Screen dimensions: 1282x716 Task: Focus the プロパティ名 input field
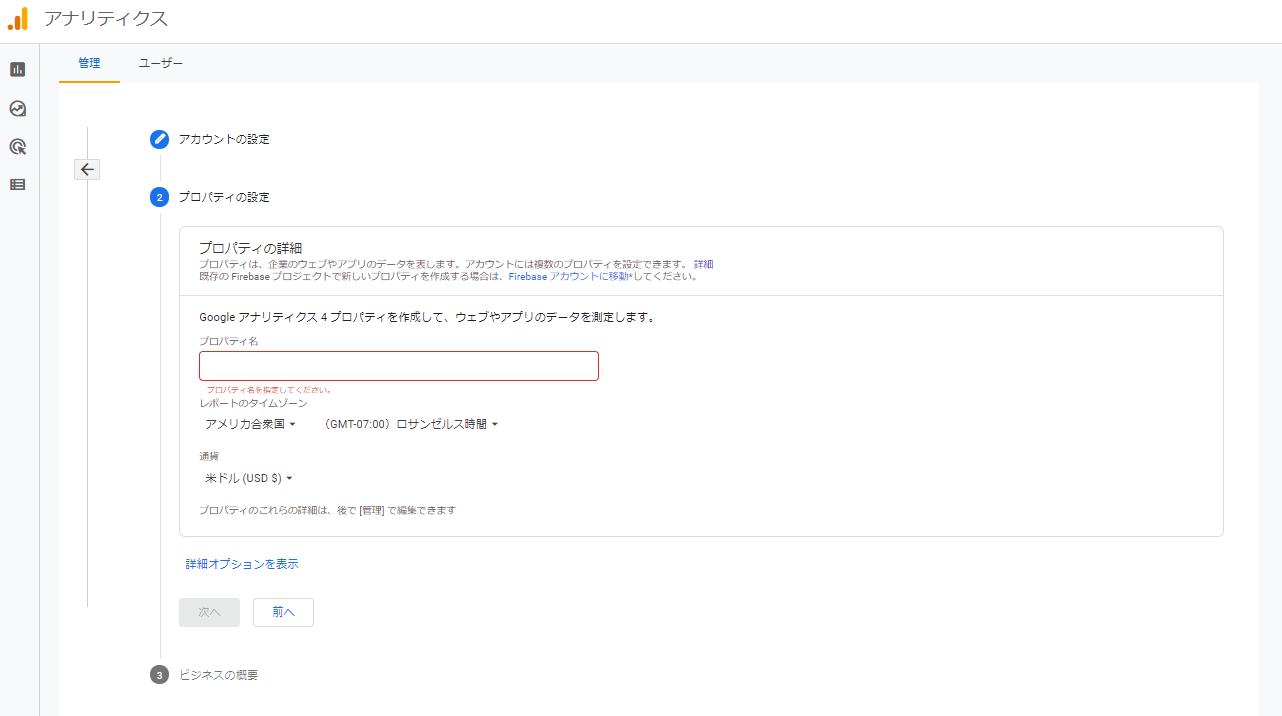click(x=399, y=366)
